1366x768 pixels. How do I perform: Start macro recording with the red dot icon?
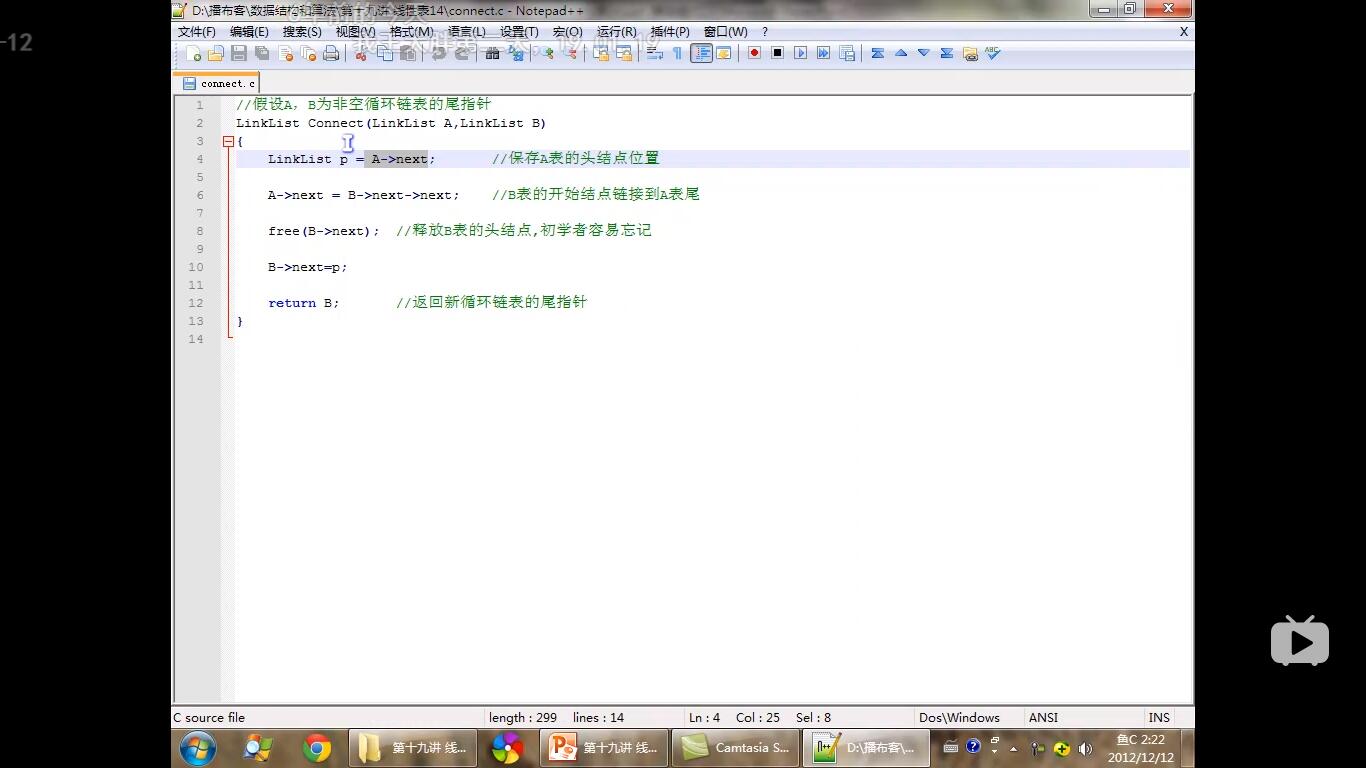point(754,53)
